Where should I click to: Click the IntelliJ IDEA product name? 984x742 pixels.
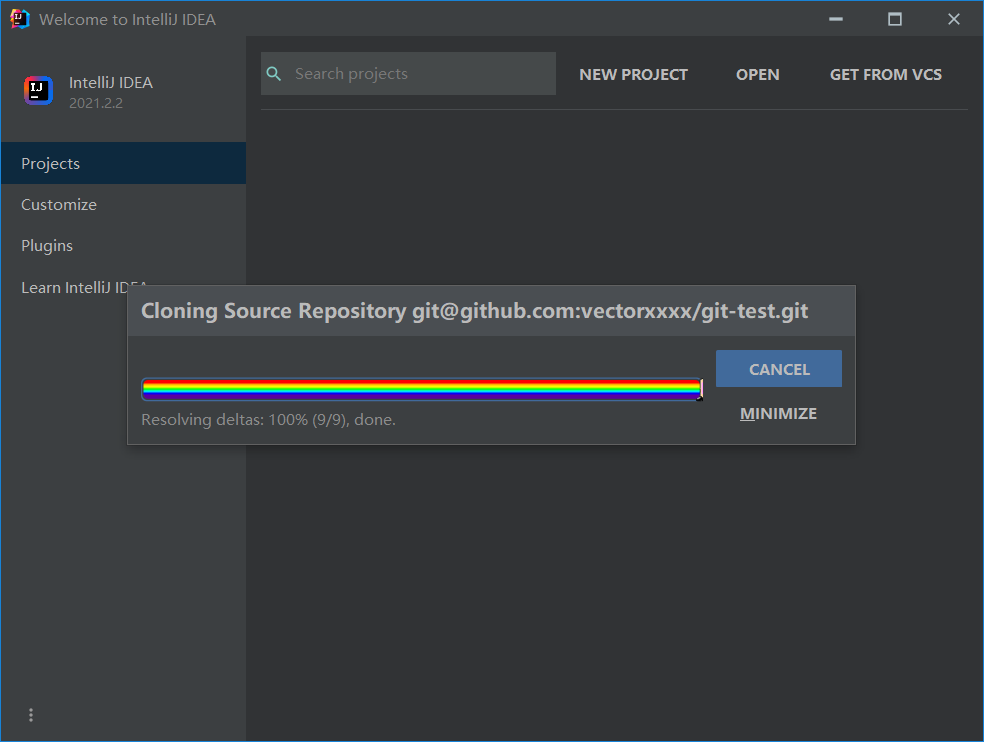tap(110, 83)
